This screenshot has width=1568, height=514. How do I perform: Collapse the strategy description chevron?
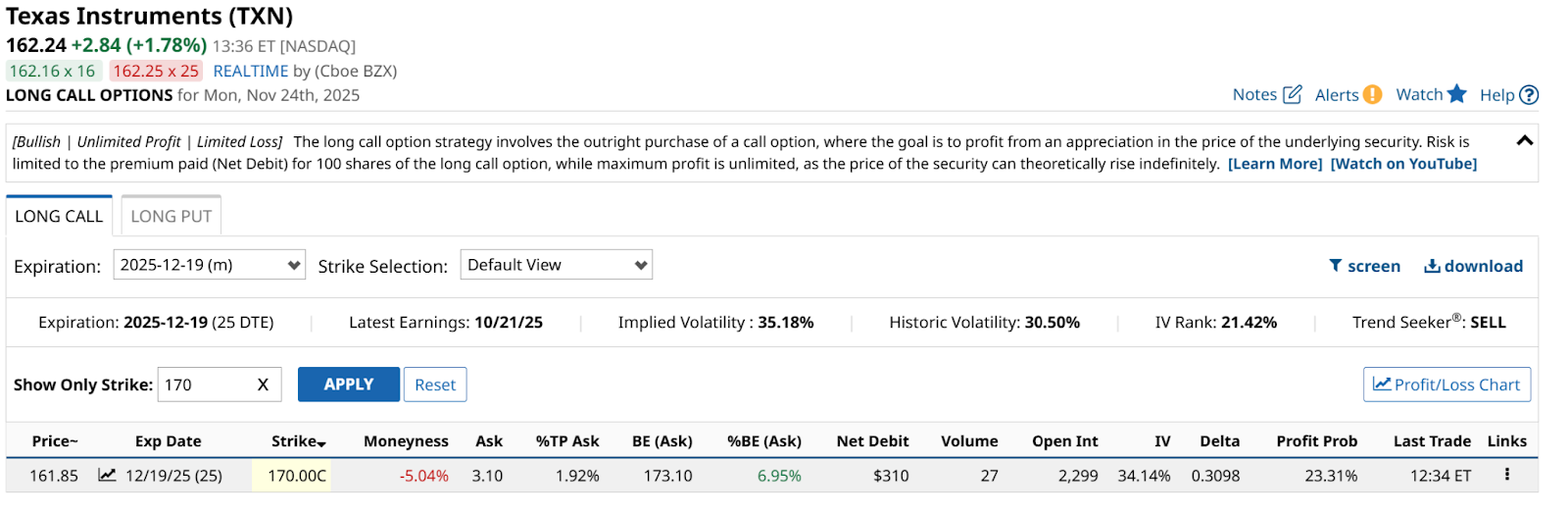click(1524, 140)
